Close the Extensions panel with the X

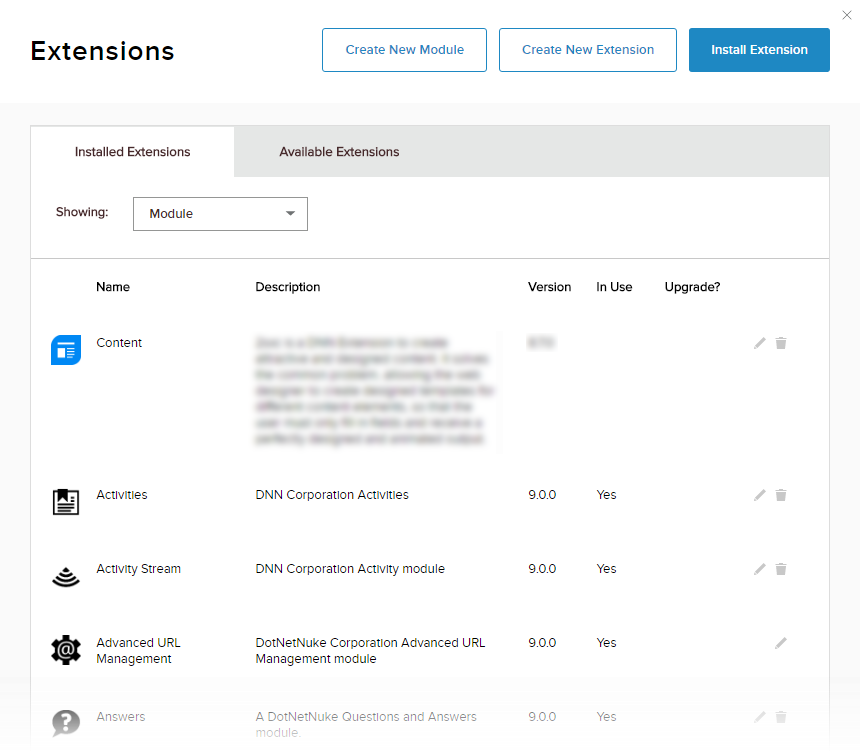pos(847,15)
